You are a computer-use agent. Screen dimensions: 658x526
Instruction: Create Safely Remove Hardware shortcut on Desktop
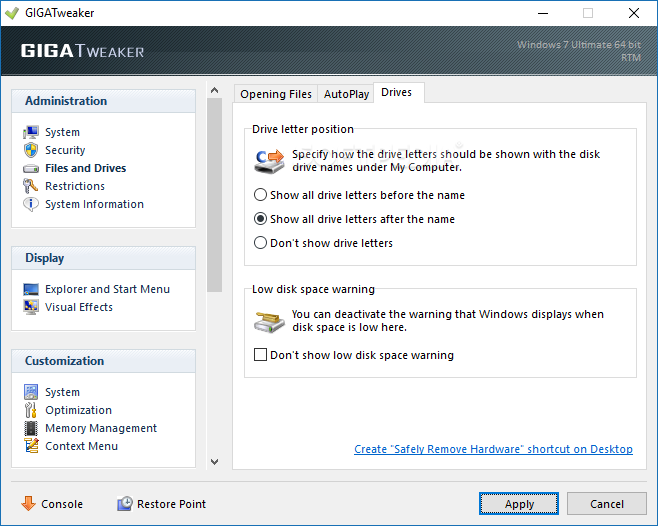point(494,449)
